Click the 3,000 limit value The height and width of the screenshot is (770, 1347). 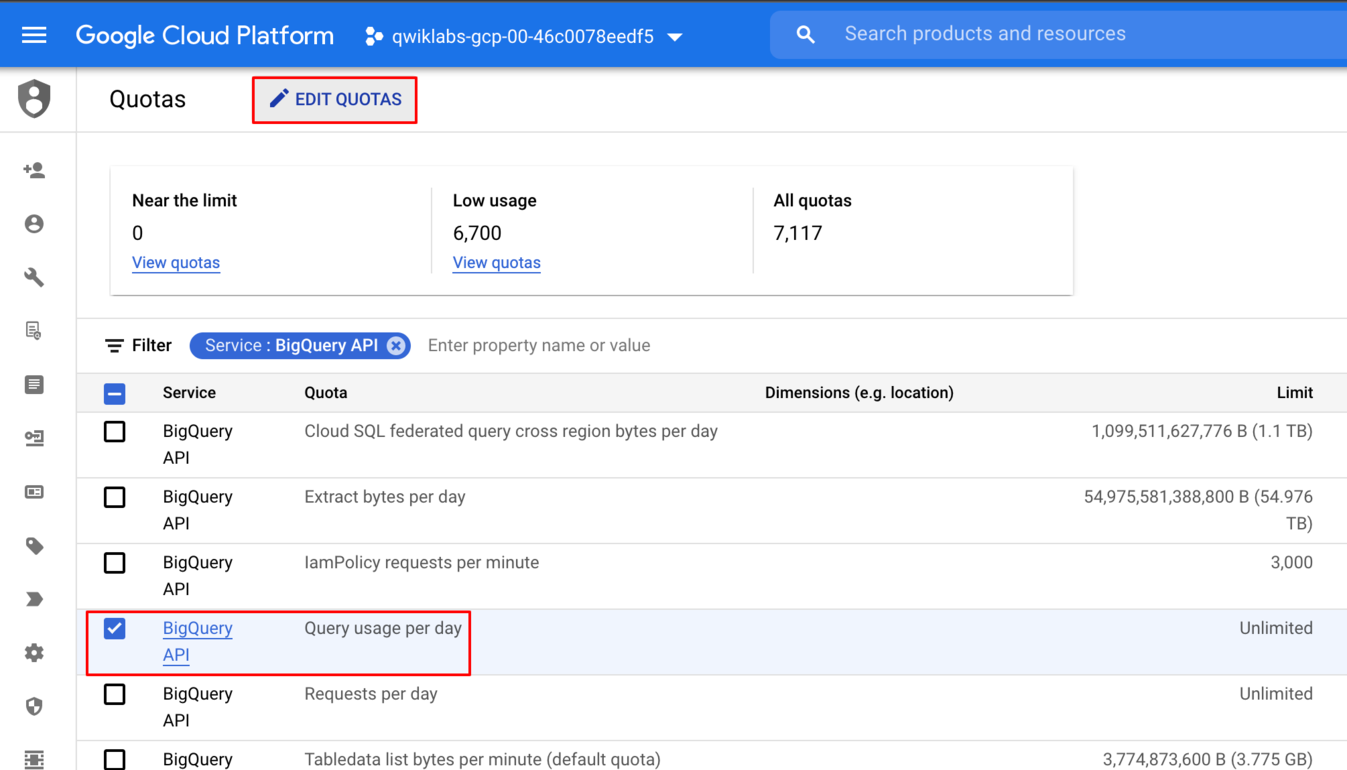1292,563
